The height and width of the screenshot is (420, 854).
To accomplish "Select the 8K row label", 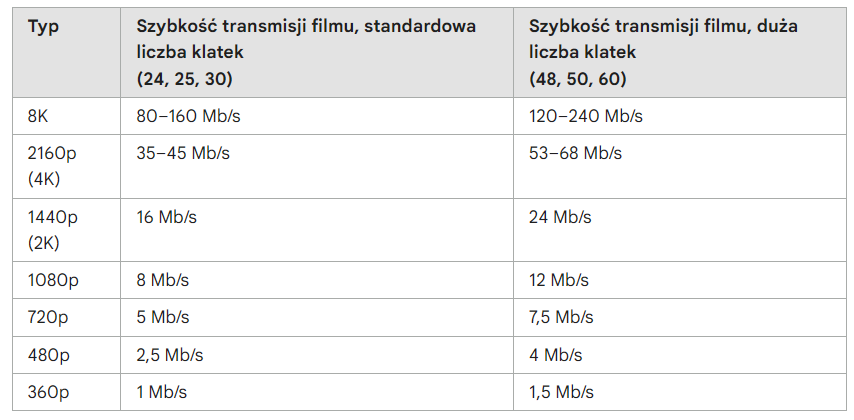I will click(x=38, y=116).
